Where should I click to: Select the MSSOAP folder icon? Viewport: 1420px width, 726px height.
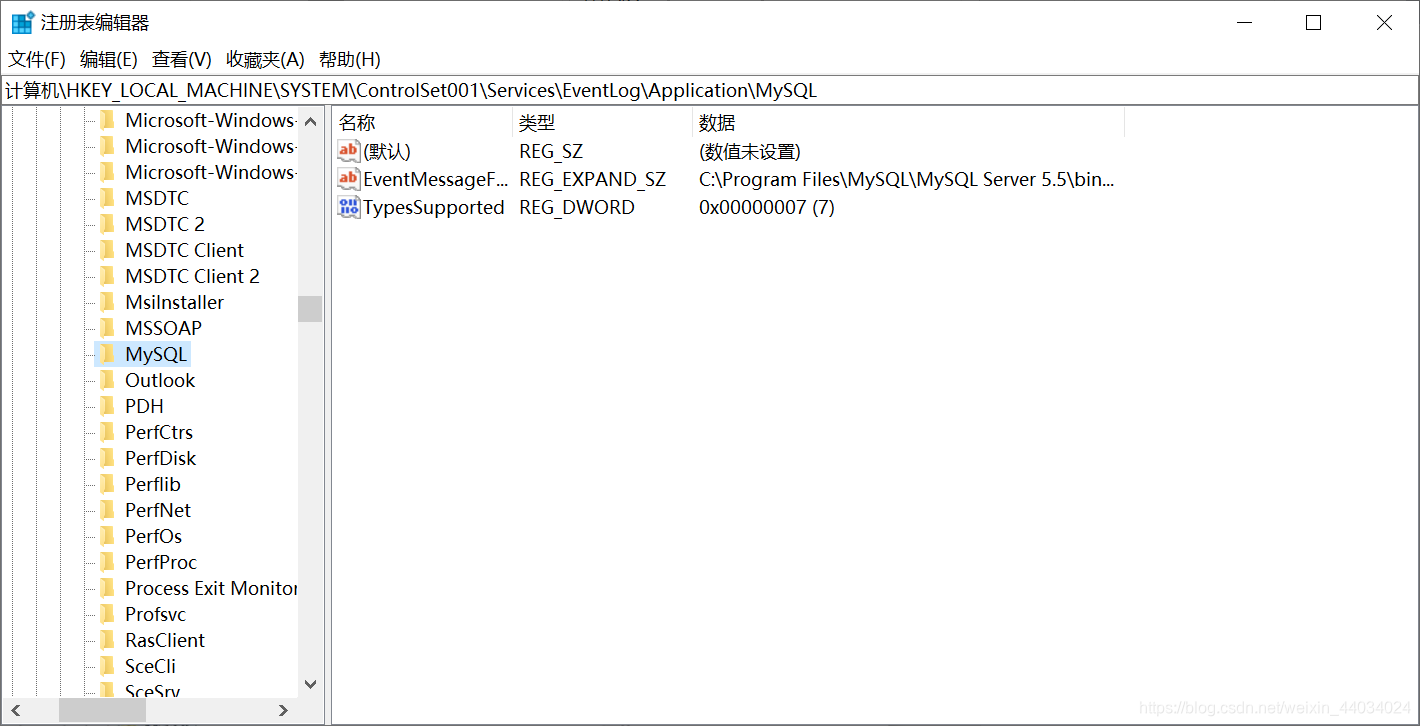[x=107, y=328]
